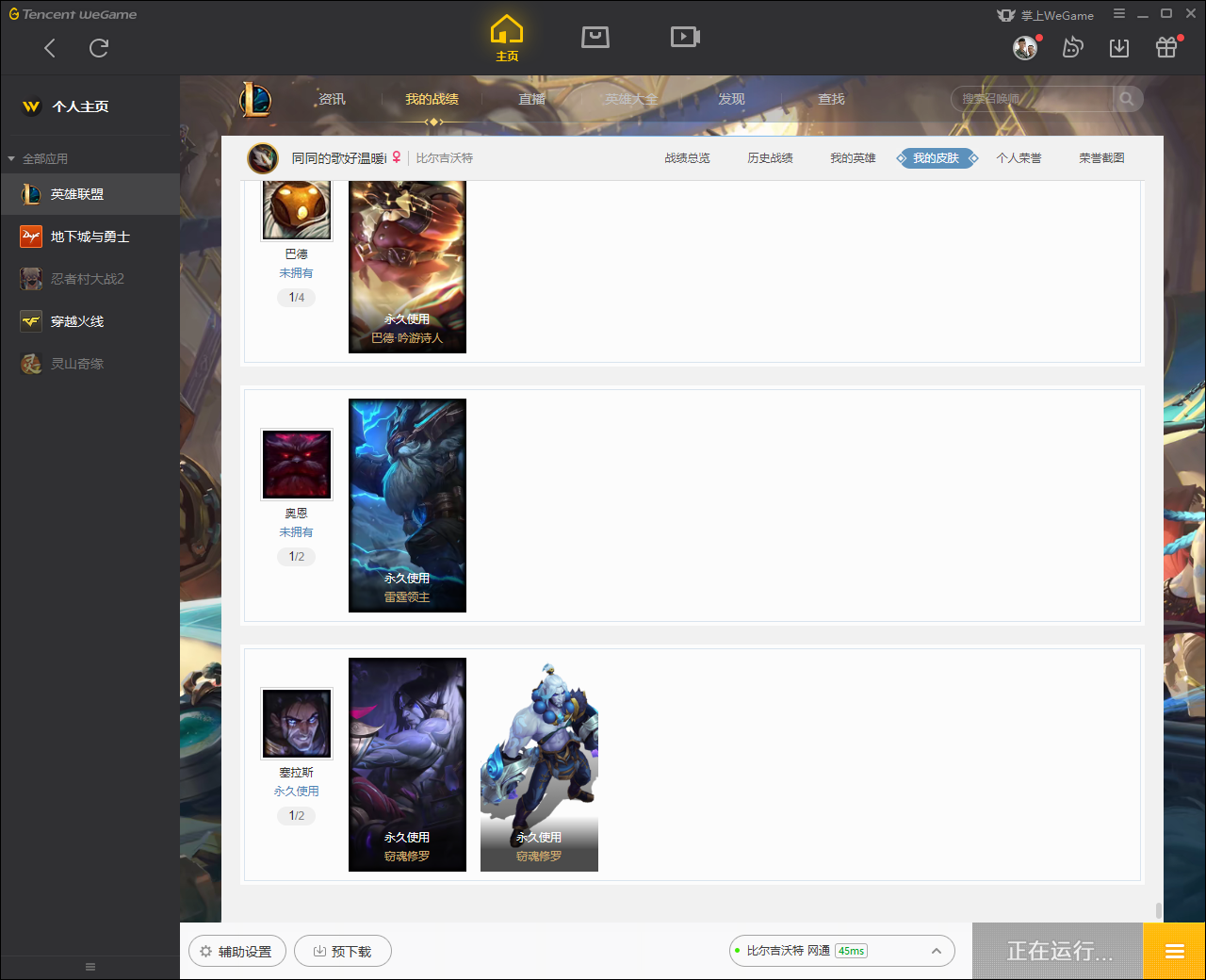Open the top-right hamburger menu icon
Viewport: 1206px width, 980px height.
tap(1119, 14)
